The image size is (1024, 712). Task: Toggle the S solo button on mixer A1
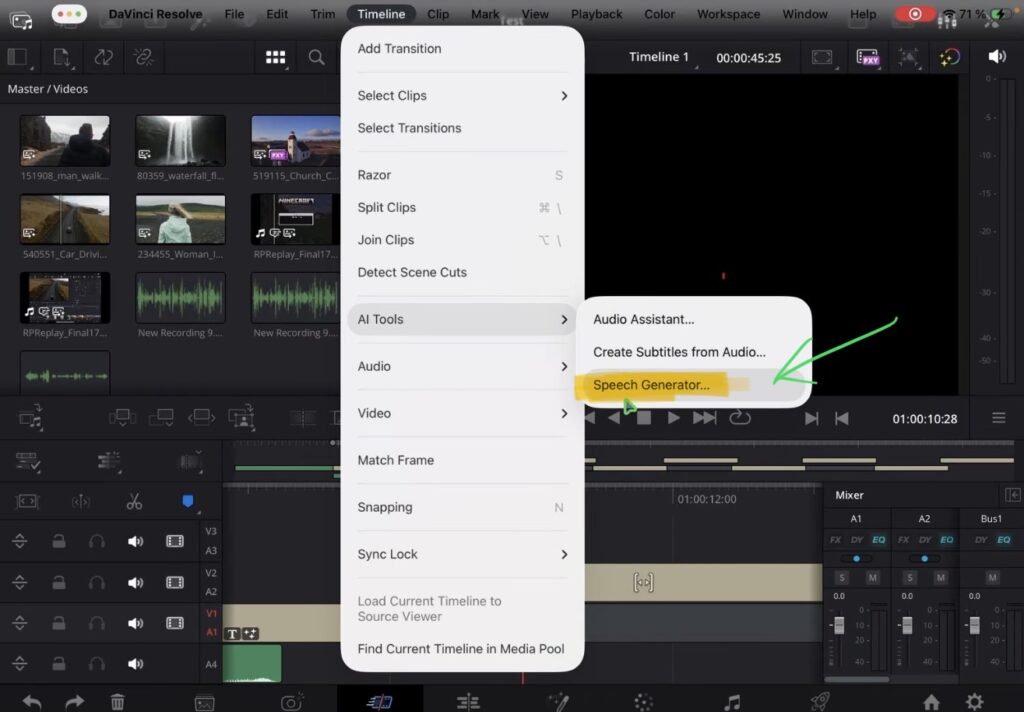point(841,577)
